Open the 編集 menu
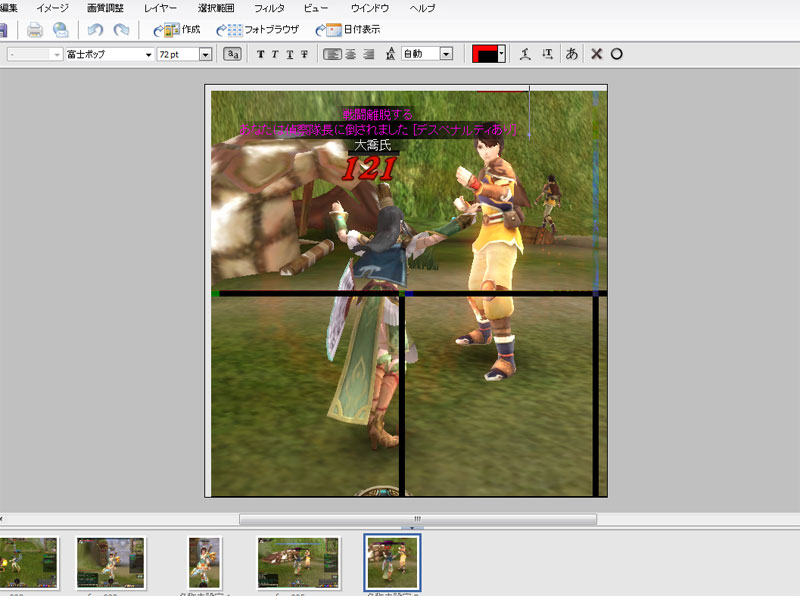This screenshot has height=596, width=800. (x=9, y=8)
